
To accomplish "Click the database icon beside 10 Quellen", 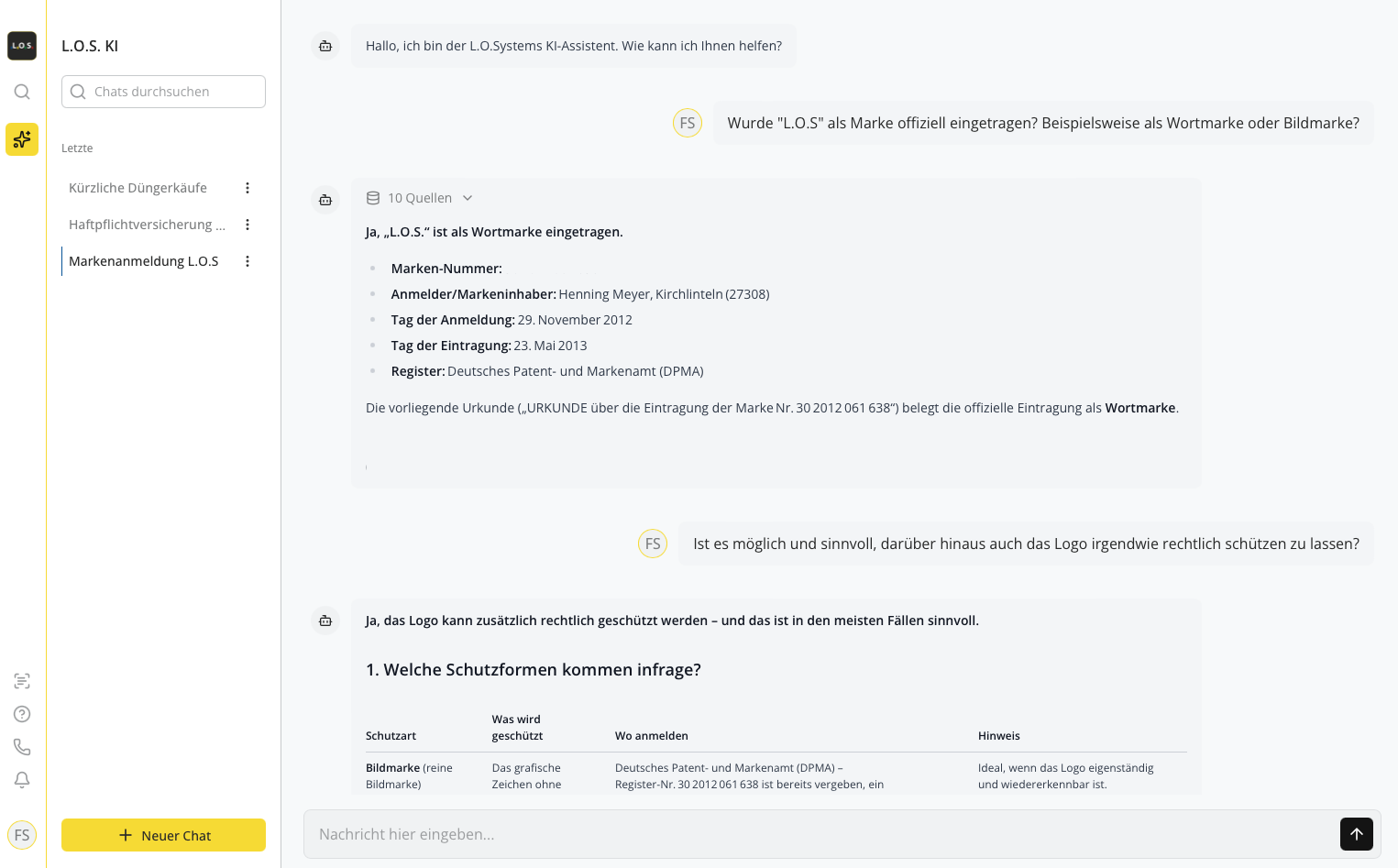I will click(x=373, y=198).
